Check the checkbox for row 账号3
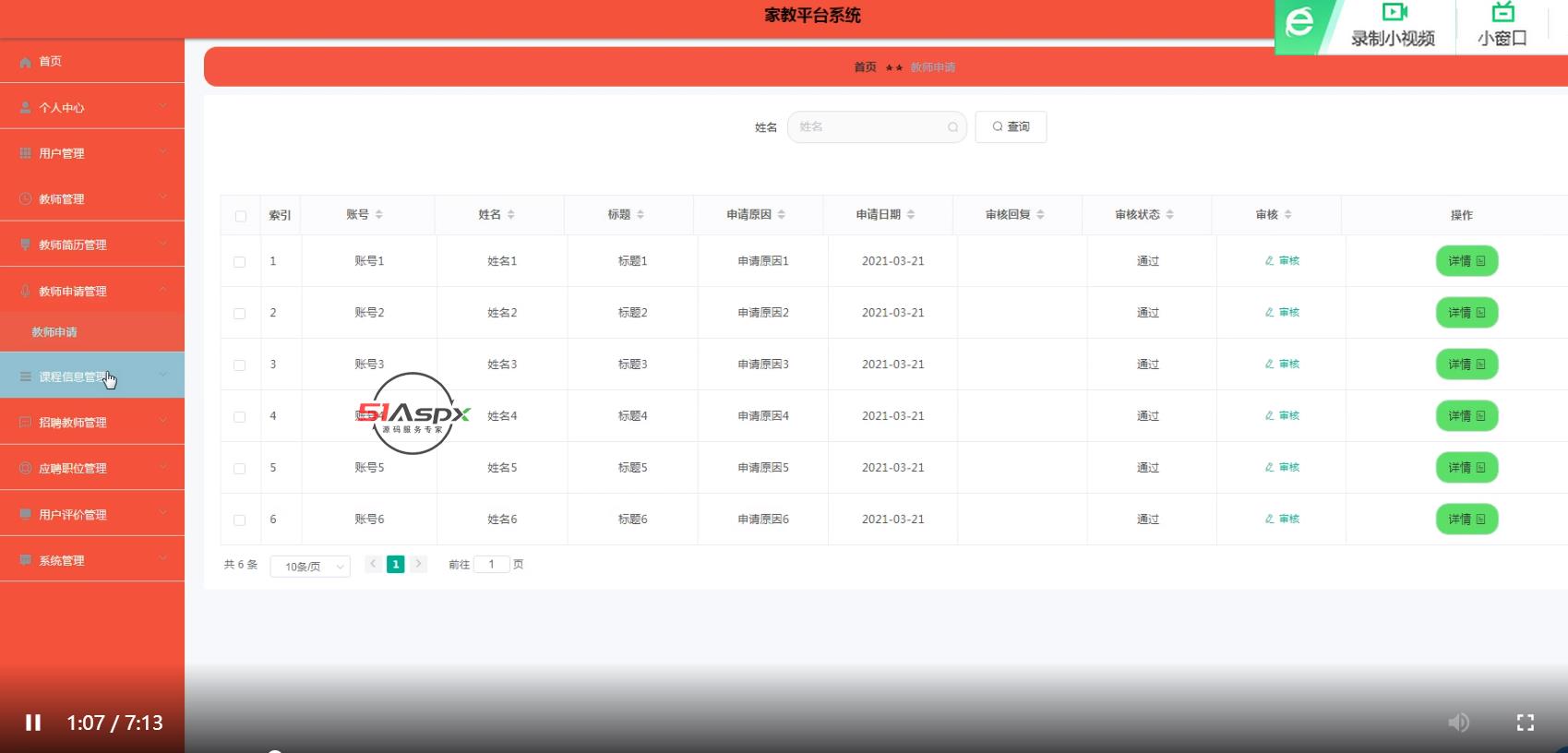Screen dimensions: 1568x753 [240, 365]
